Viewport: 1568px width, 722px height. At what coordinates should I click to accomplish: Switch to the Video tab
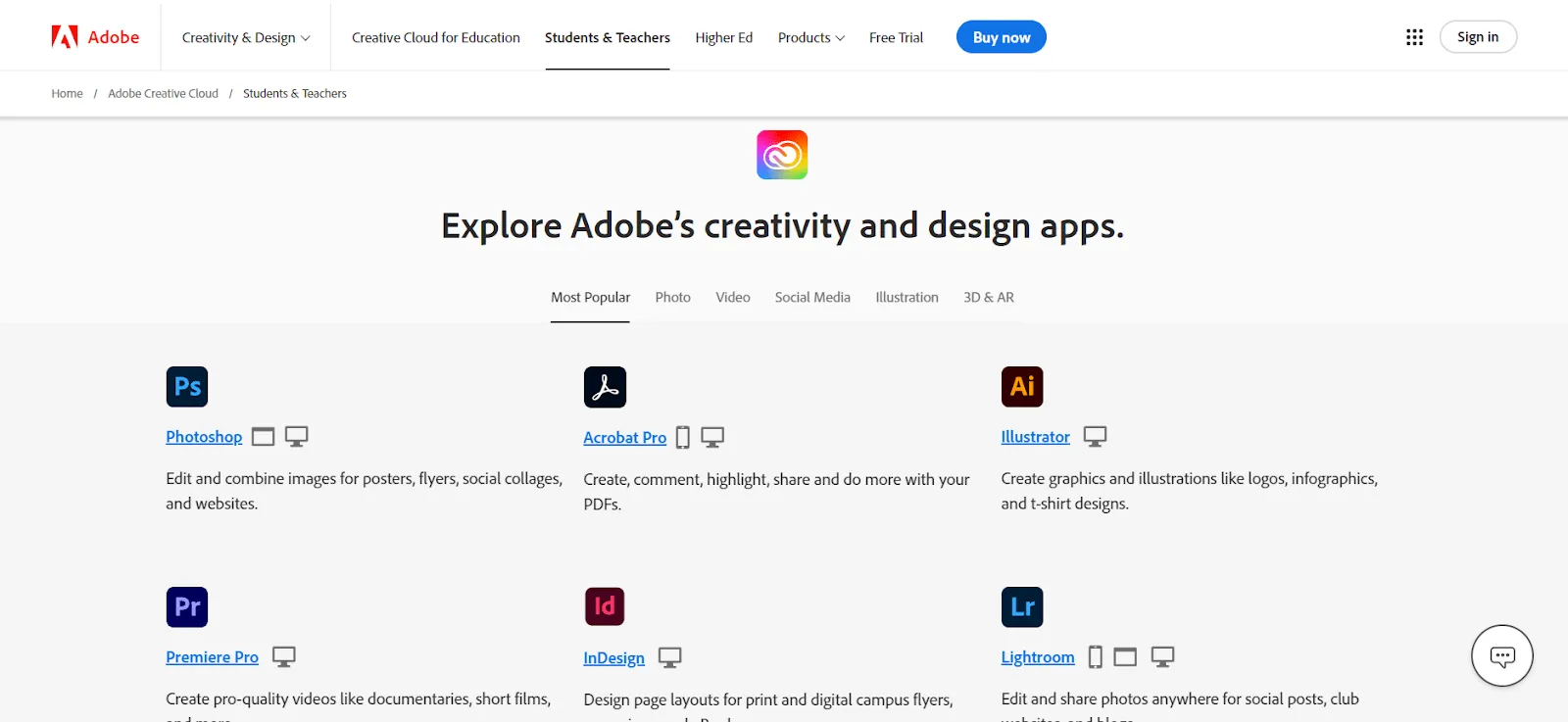pos(733,297)
